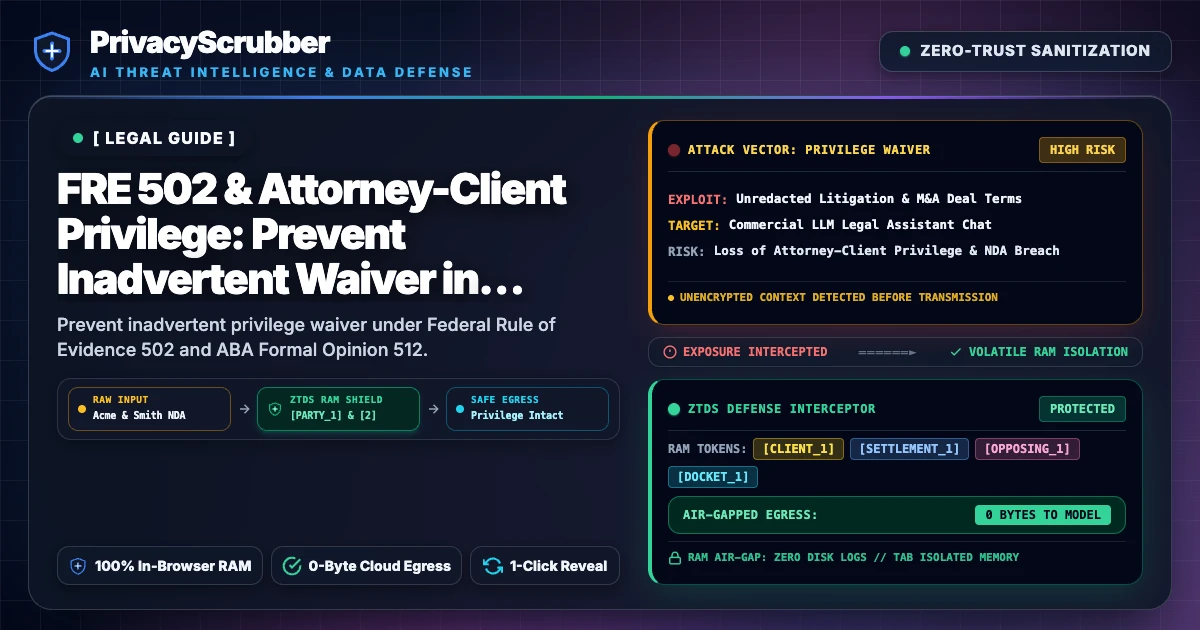The width and height of the screenshot is (1200, 630).
Task: Click the Volatile RAM Isolation label
Action: tap(1048, 352)
